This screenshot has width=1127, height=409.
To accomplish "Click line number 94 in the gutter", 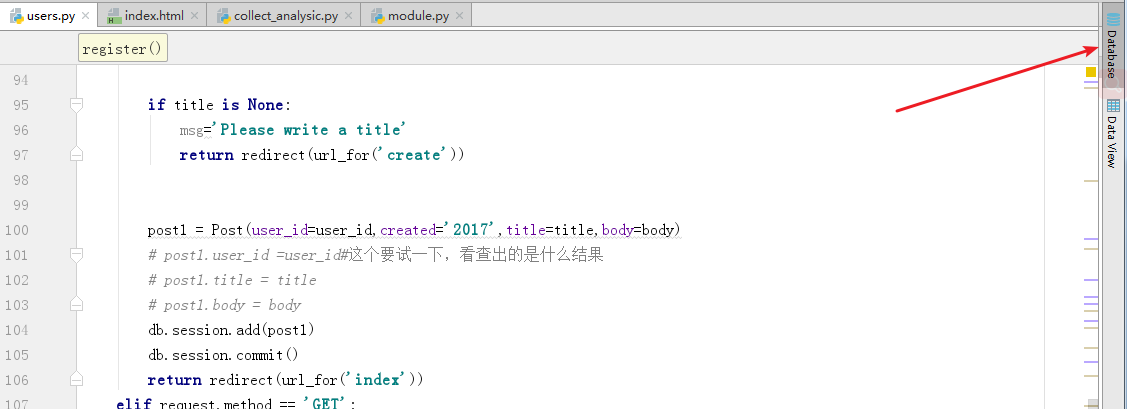I will (22, 80).
